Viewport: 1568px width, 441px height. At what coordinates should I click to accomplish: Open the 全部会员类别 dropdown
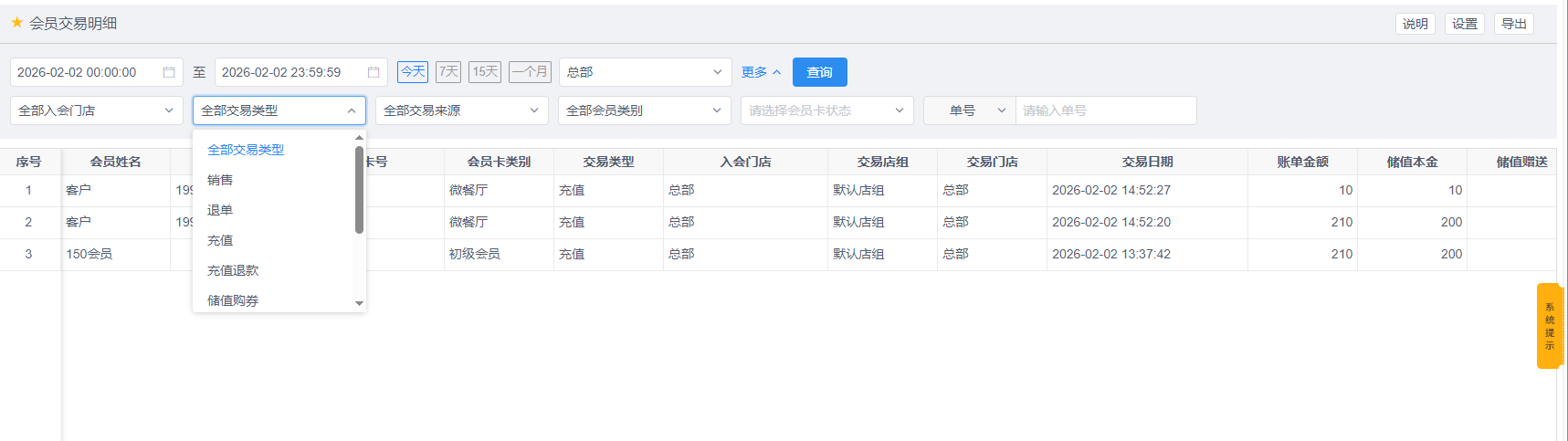pos(644,110)
